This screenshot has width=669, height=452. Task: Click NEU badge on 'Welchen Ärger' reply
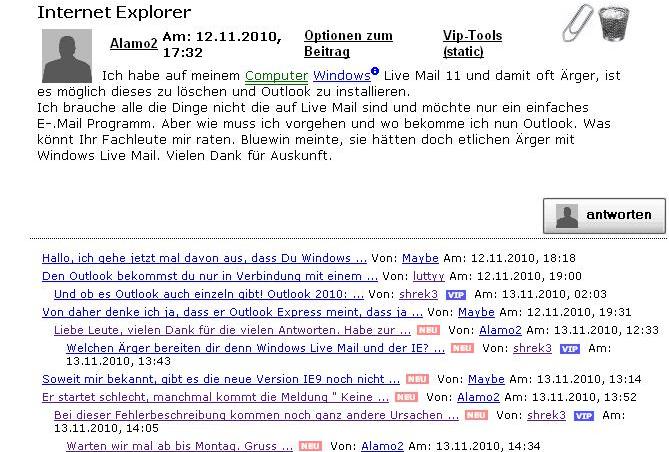coord(462,348)
